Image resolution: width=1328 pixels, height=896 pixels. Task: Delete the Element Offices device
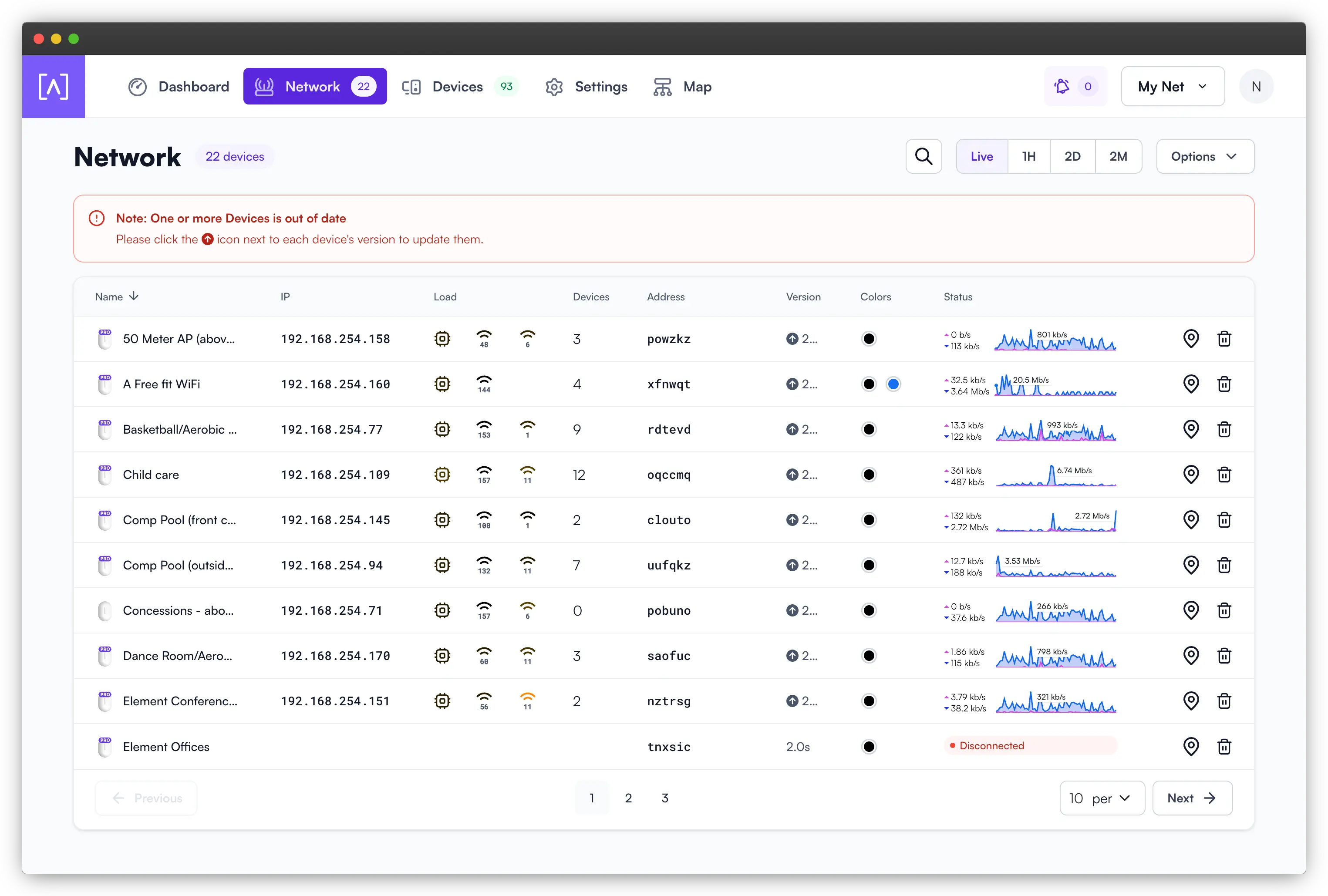tap(1224, 746)
